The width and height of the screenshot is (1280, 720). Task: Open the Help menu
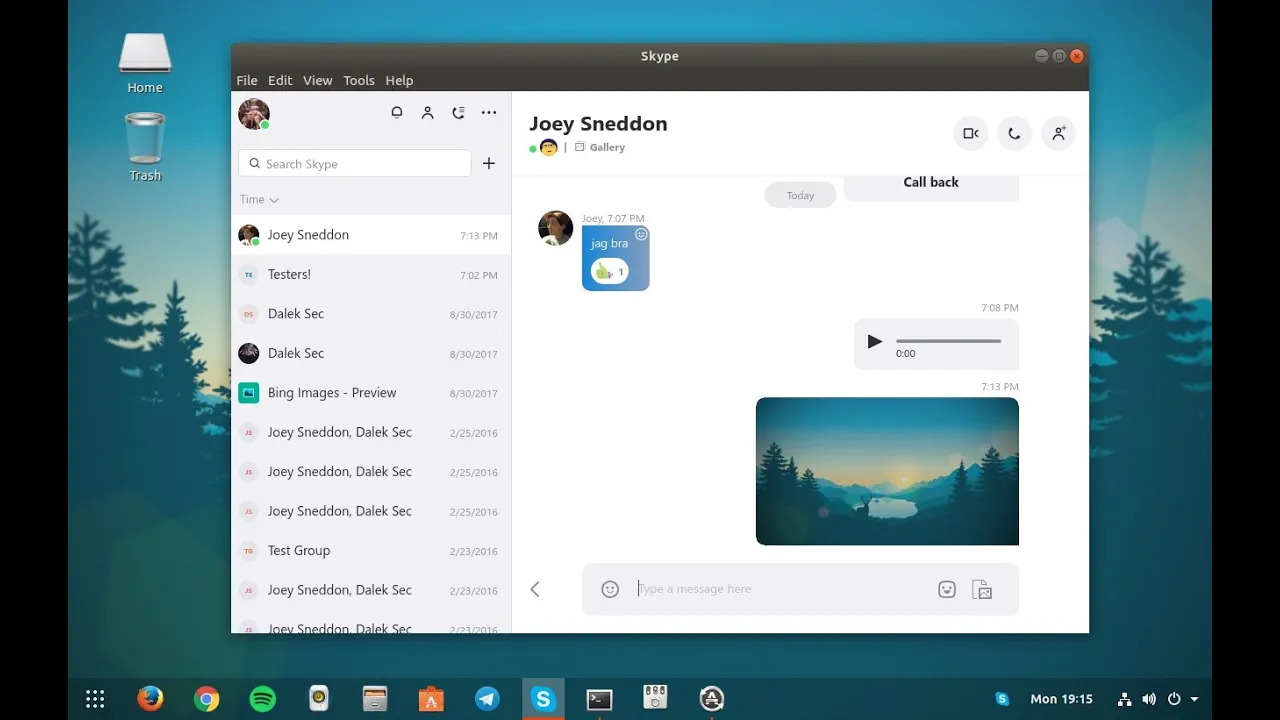(x=399, y=80)
